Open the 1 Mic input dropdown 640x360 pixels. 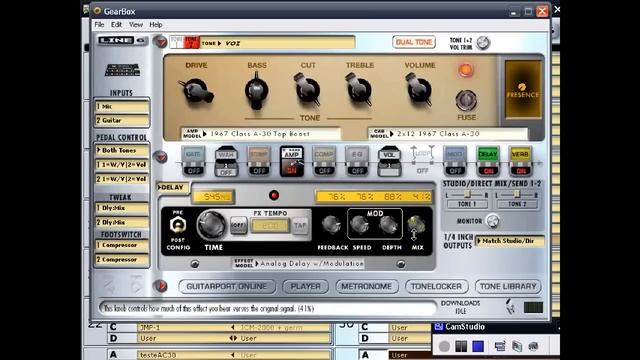point(122,106)
